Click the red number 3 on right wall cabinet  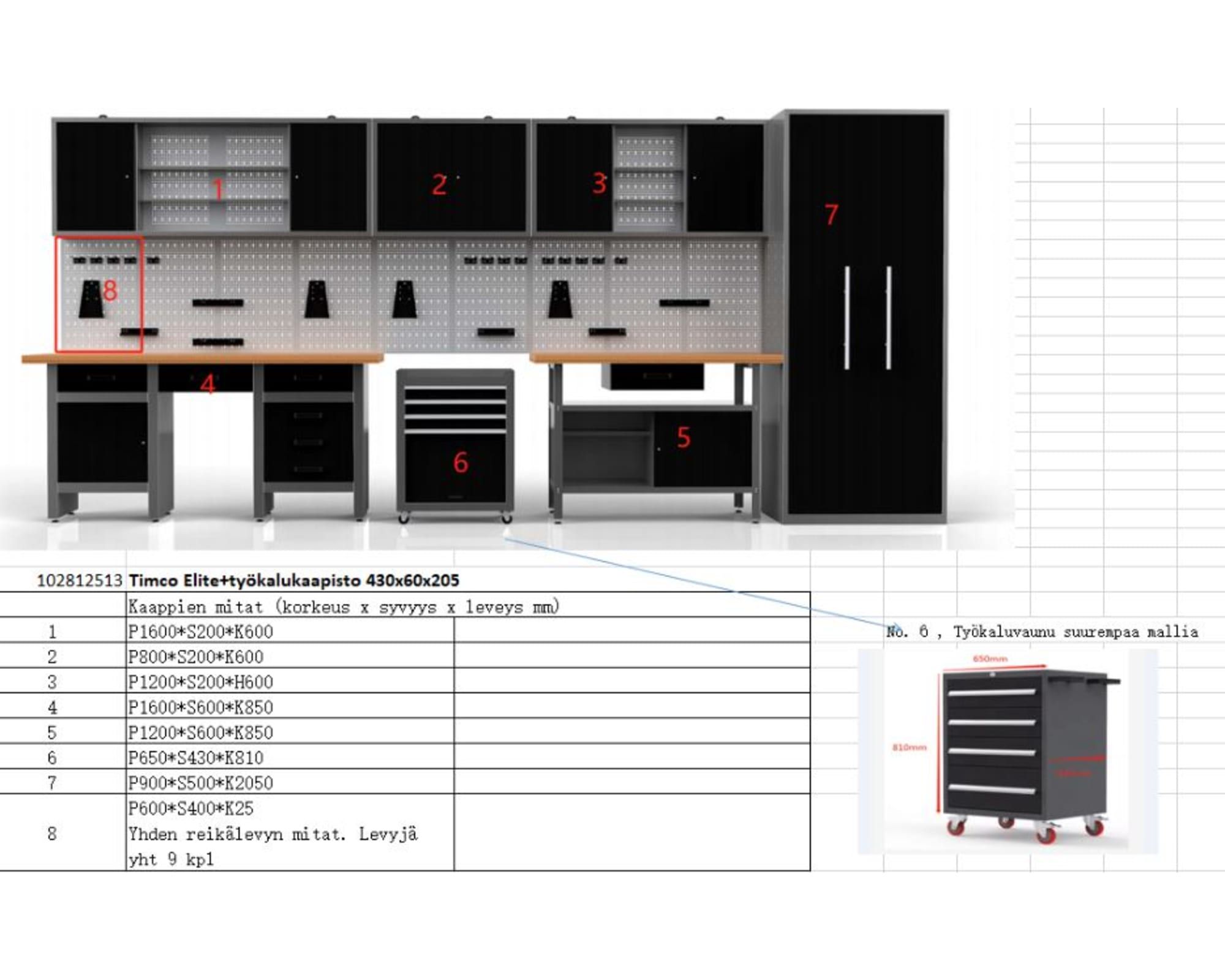pyautogui.click(x=599, y=184)
